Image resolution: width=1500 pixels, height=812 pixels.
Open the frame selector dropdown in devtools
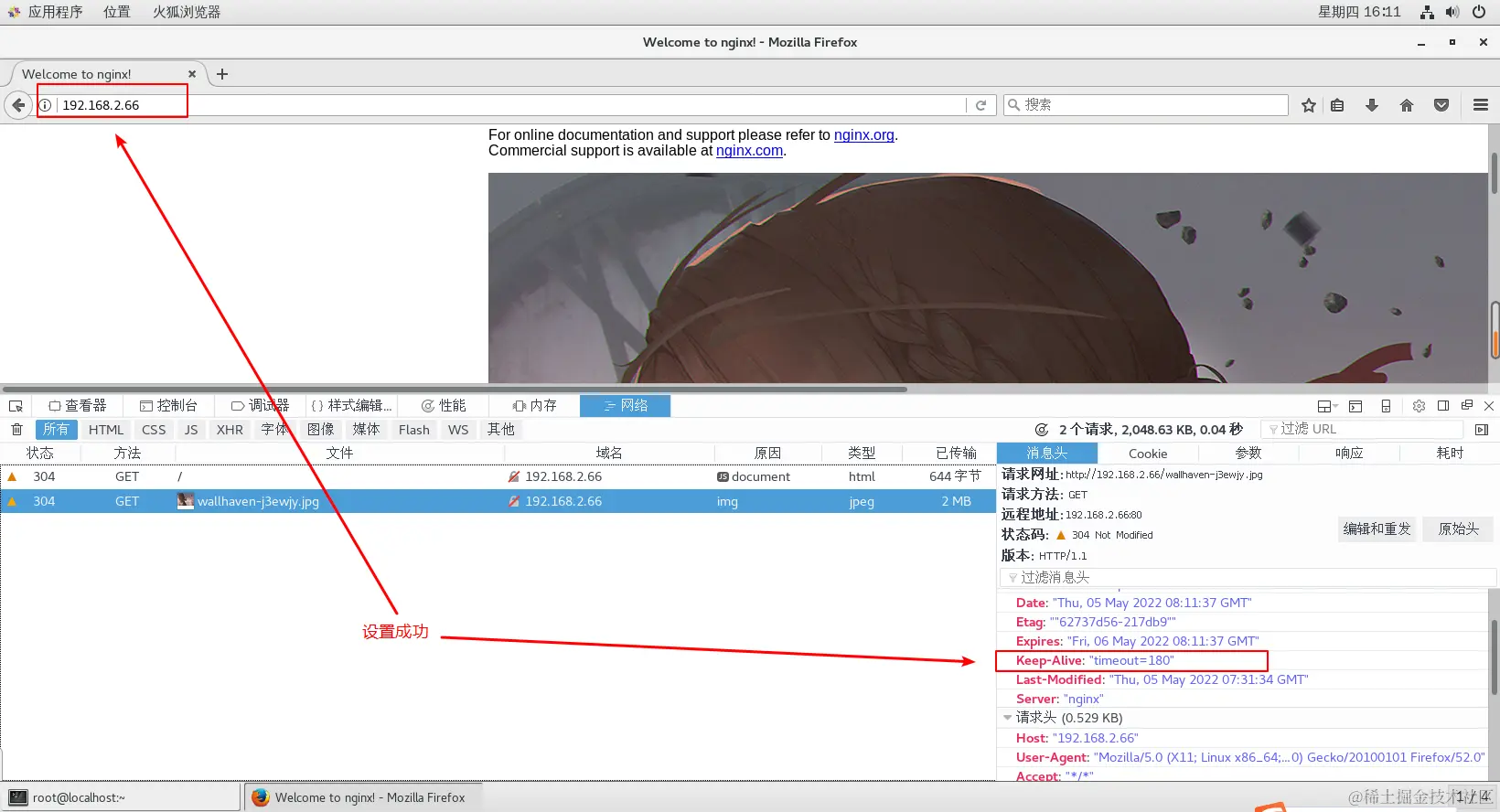tap(1327, 406)
